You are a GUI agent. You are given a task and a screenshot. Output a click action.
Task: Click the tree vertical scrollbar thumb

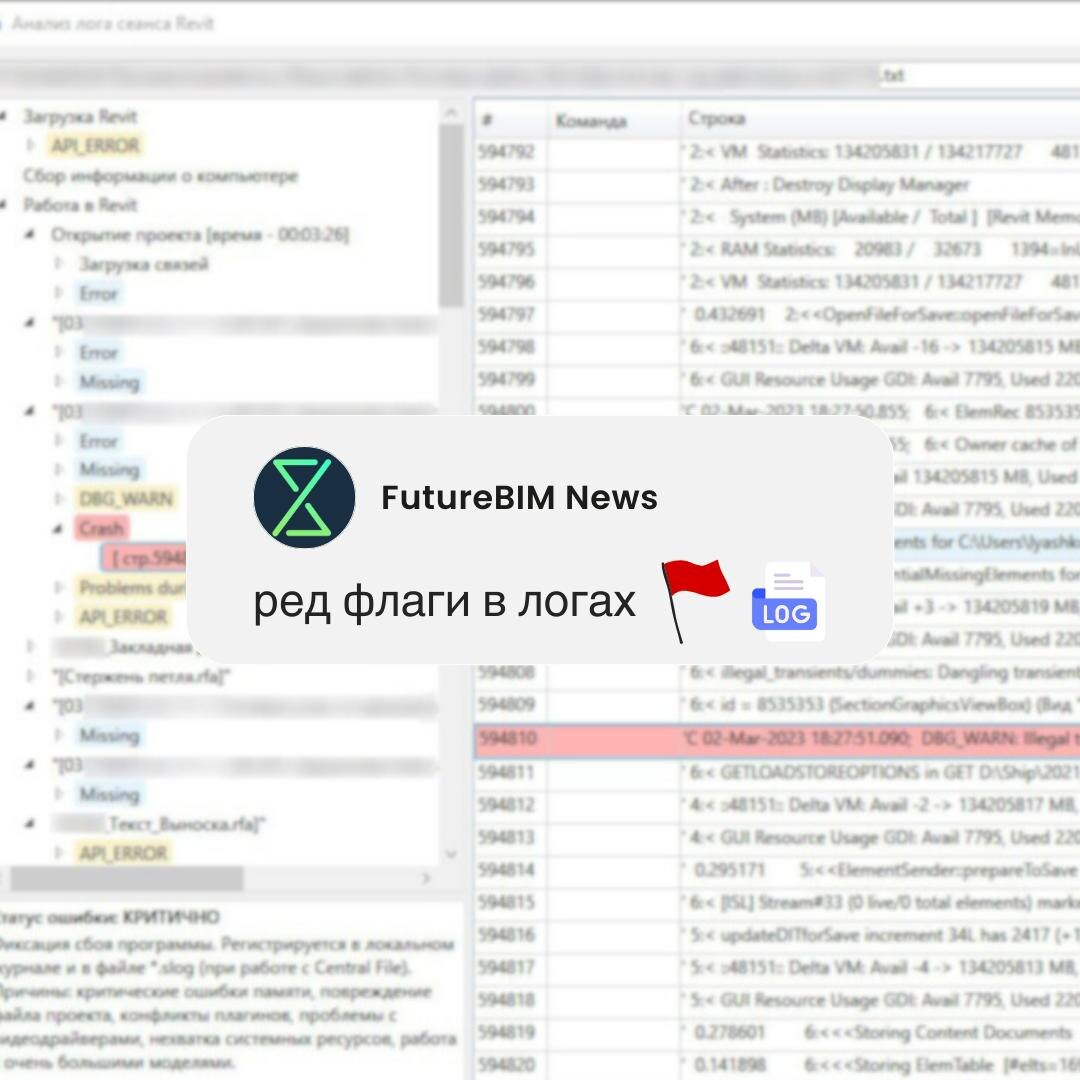tap(451, 215)
